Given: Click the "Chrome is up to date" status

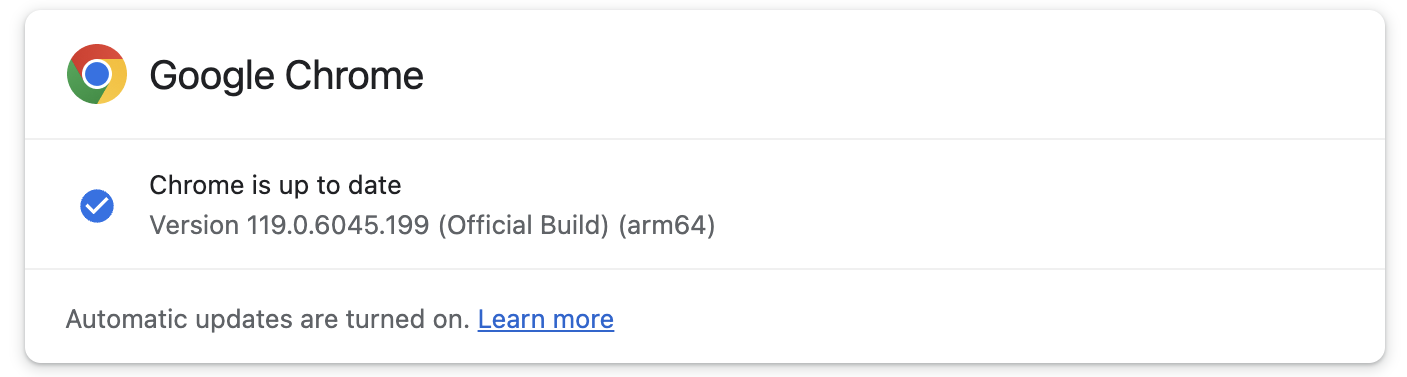Looking at the screenshot, I should tap(275, 185).
